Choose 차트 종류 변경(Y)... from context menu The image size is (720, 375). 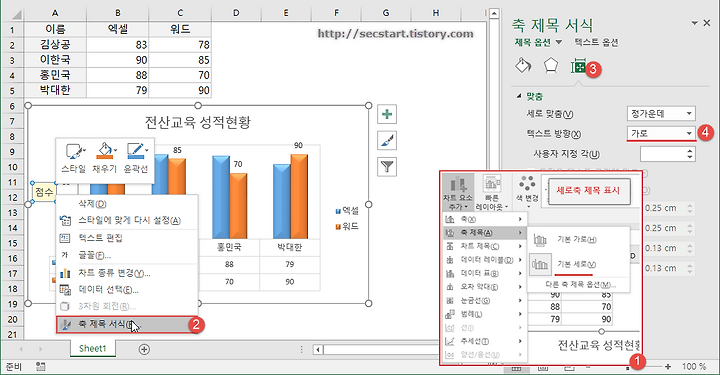pos(127,273)
